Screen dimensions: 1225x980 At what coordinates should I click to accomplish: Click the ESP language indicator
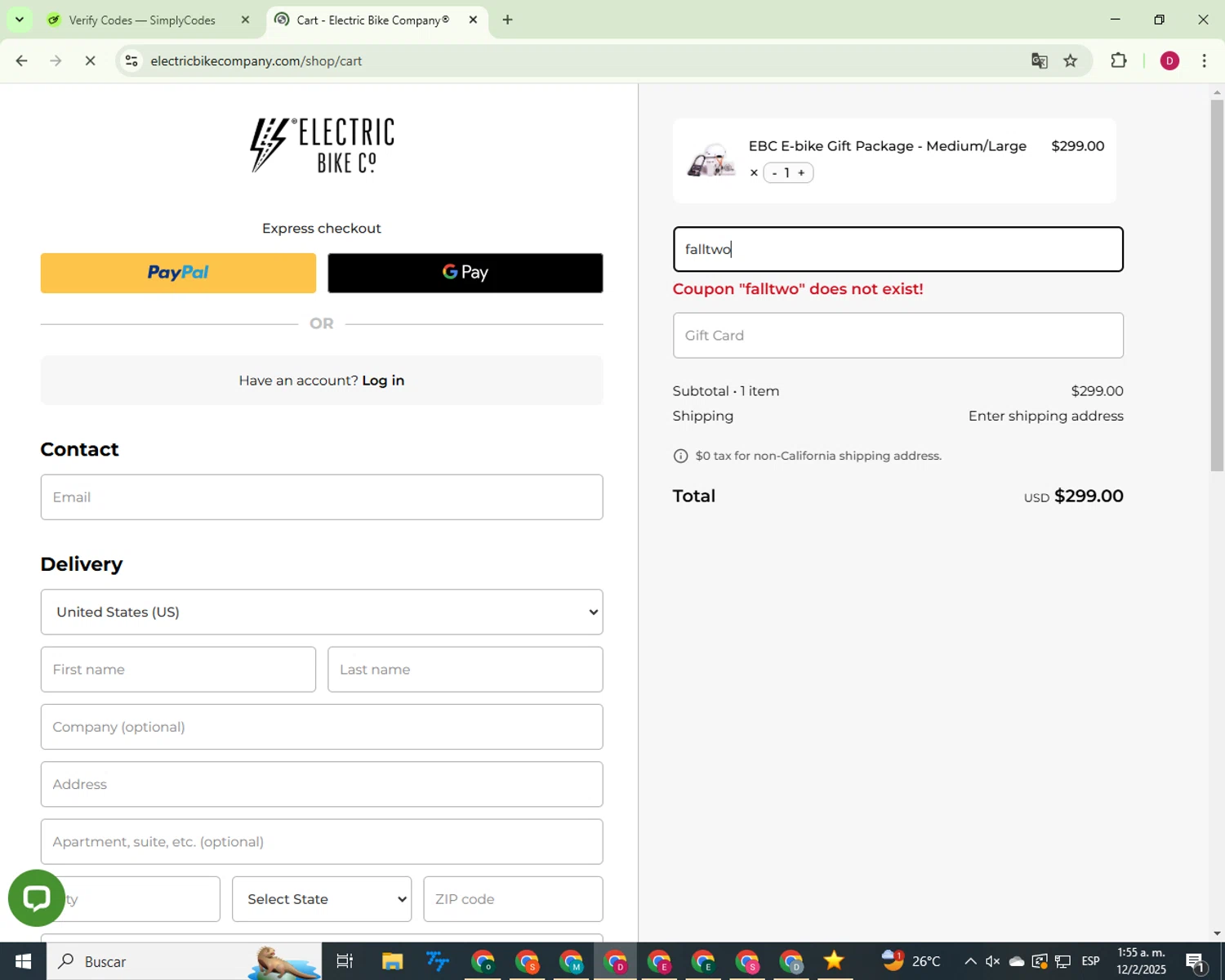[1091, 961]
